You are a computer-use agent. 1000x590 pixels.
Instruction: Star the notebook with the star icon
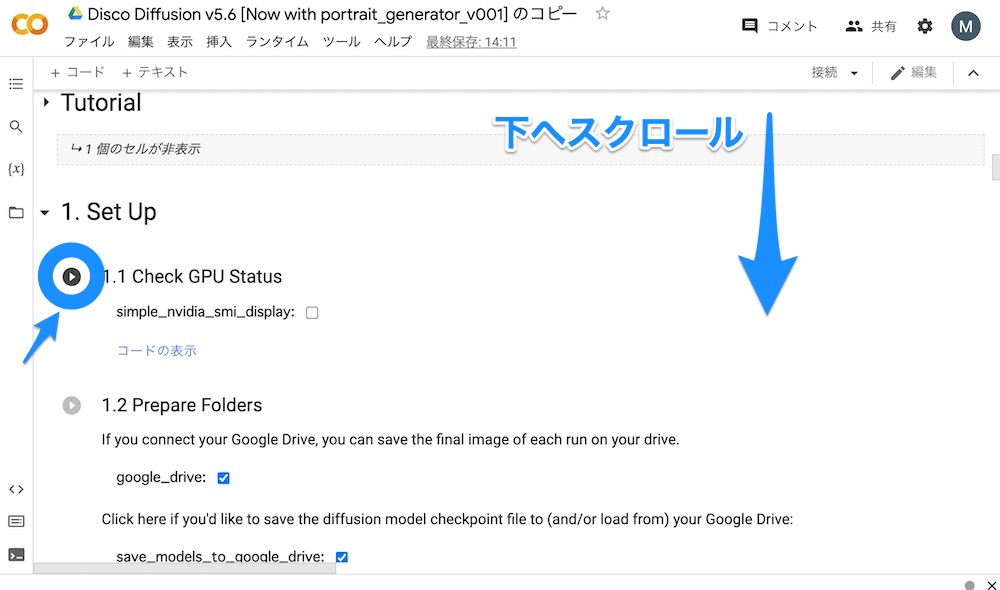click(602, 13)
